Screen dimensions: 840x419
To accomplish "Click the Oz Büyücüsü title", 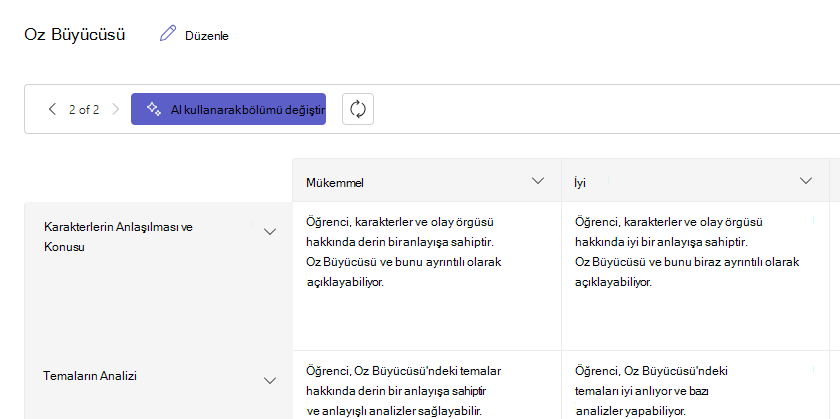I will (74, 35).
